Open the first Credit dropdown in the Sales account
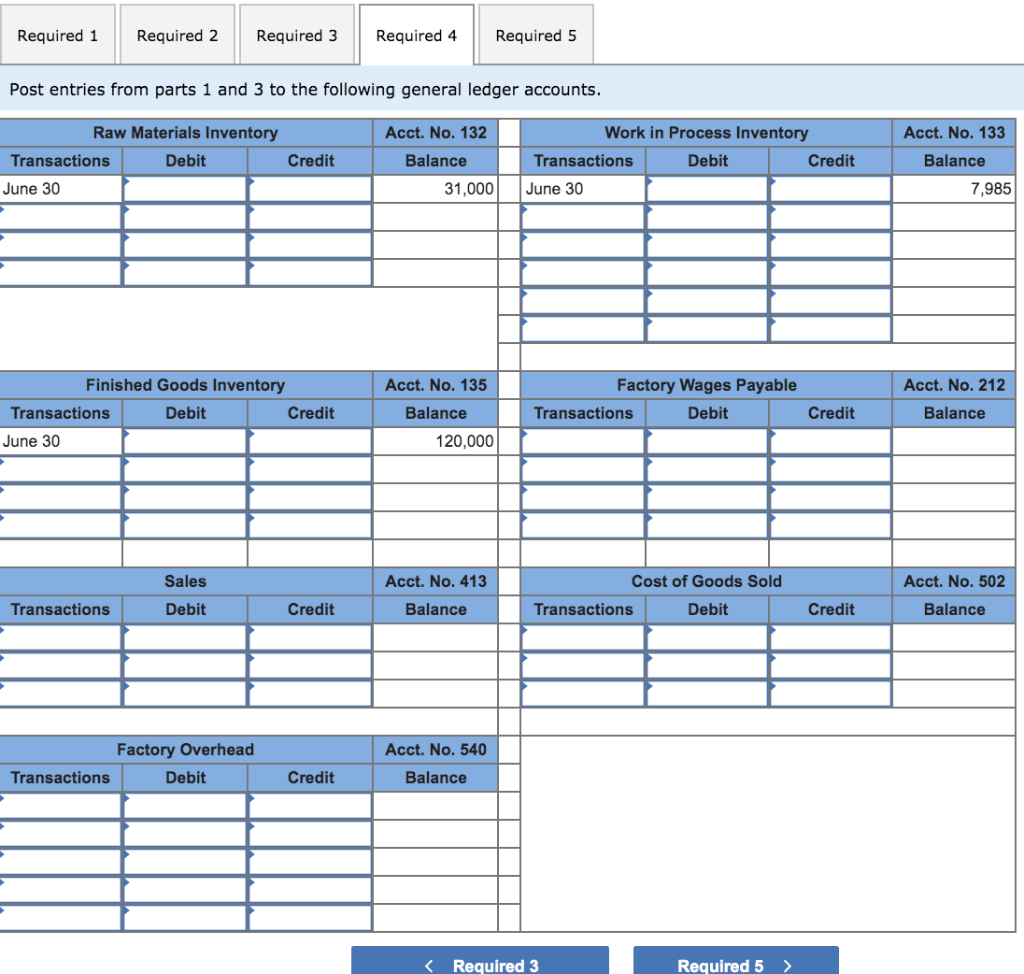The width and height of the screenshot is (1024, 974). click(310, 635)
